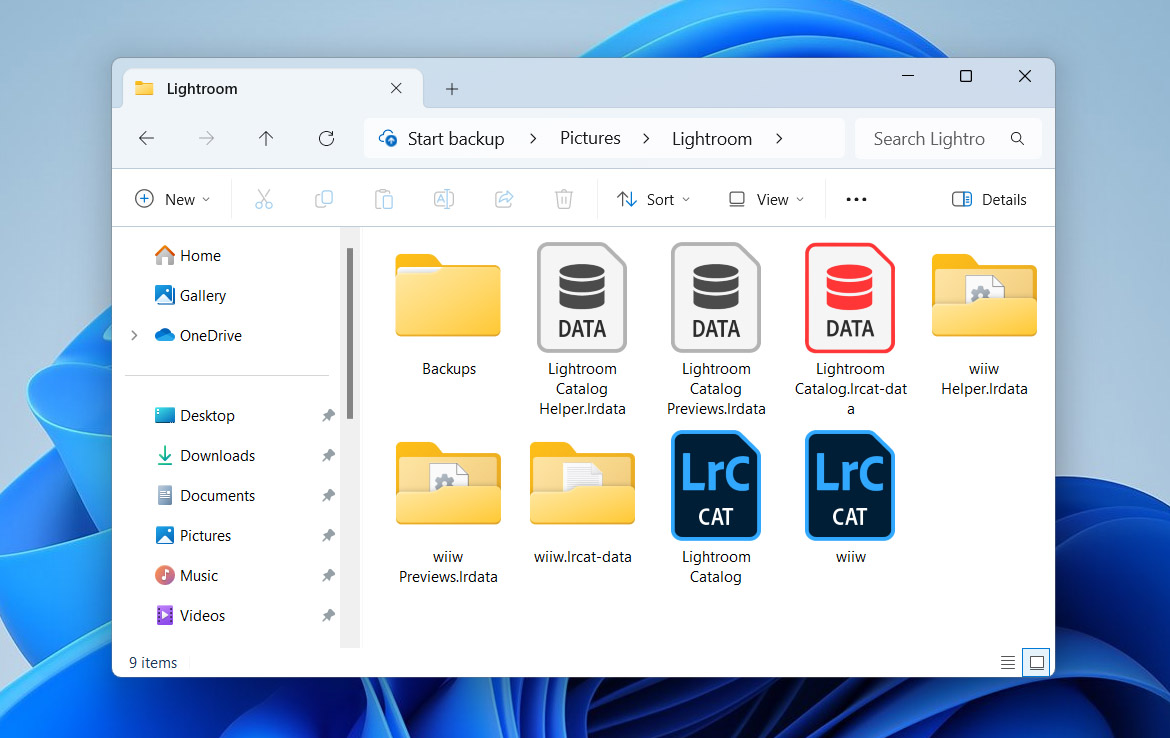Unpin Documents using its pin icon

pyautogui.click(x=328, y=495)
